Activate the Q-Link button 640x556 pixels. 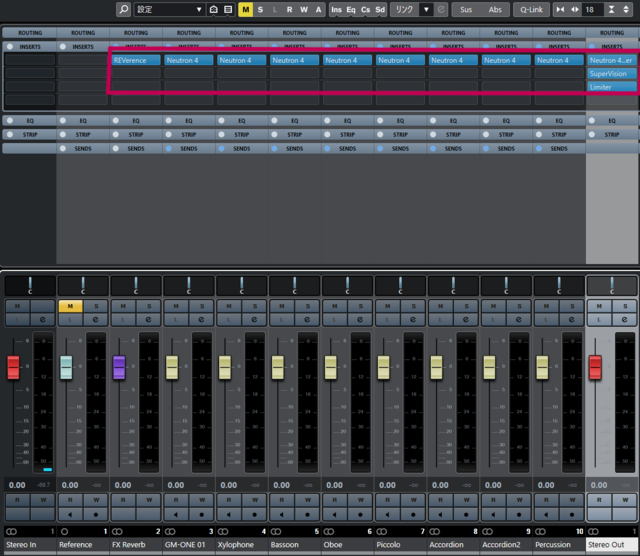531,9
